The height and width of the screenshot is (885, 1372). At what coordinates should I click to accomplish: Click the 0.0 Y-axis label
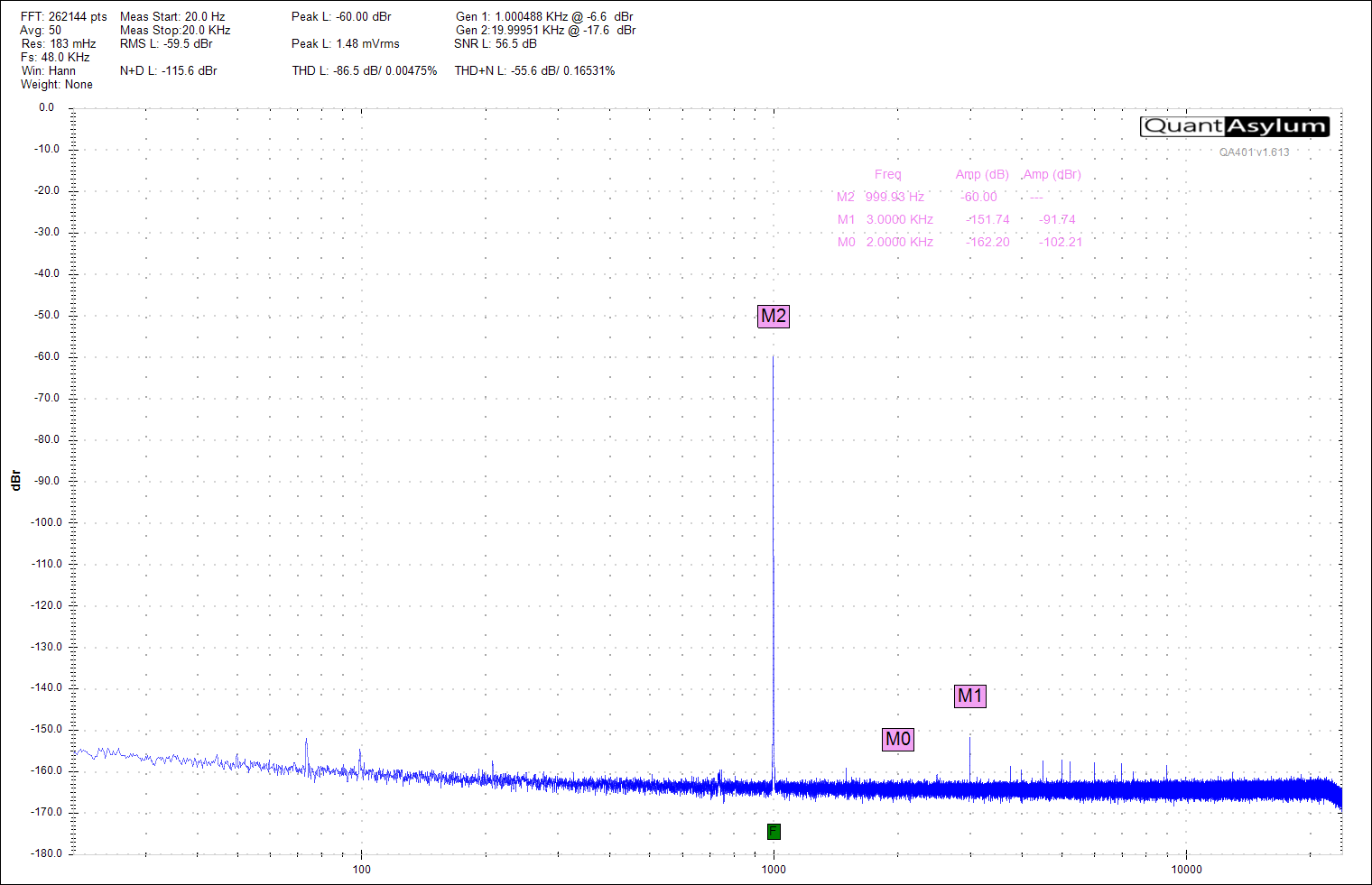coord(46,107)
